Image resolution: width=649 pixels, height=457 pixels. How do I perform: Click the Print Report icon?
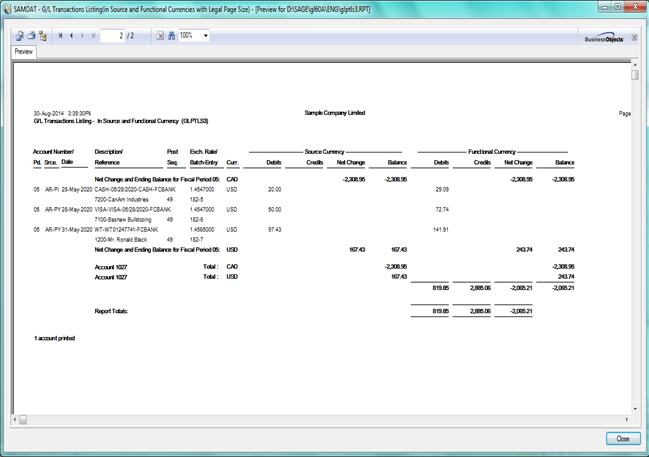[x=31, y=36]
